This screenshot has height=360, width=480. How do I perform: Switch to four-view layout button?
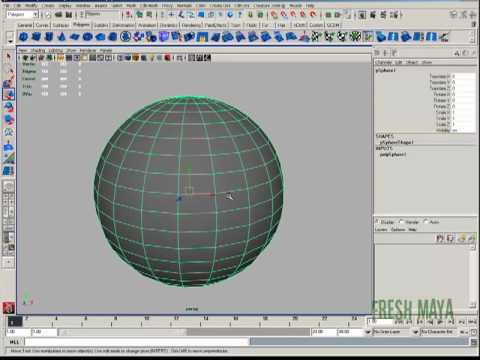[x=9, y=200]
